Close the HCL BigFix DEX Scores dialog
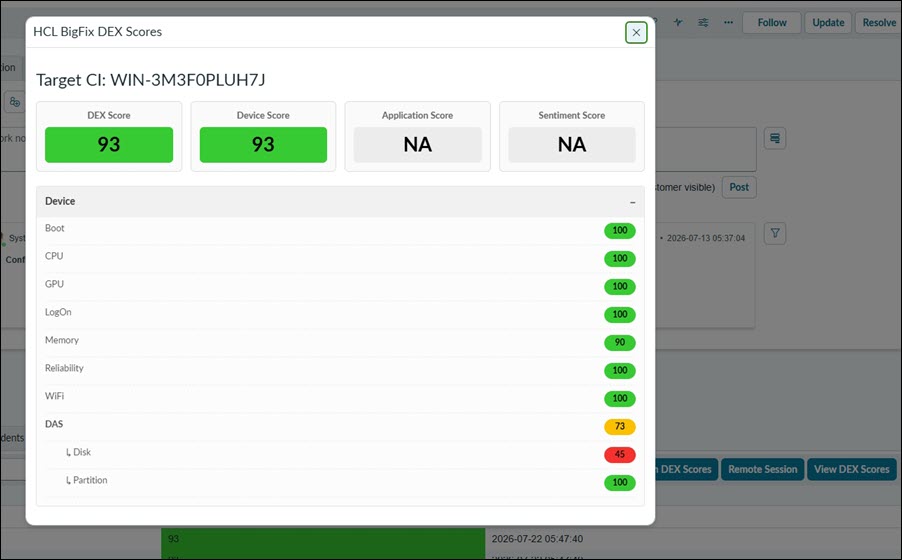Screen dimensions: 902x560 point(636,33)
